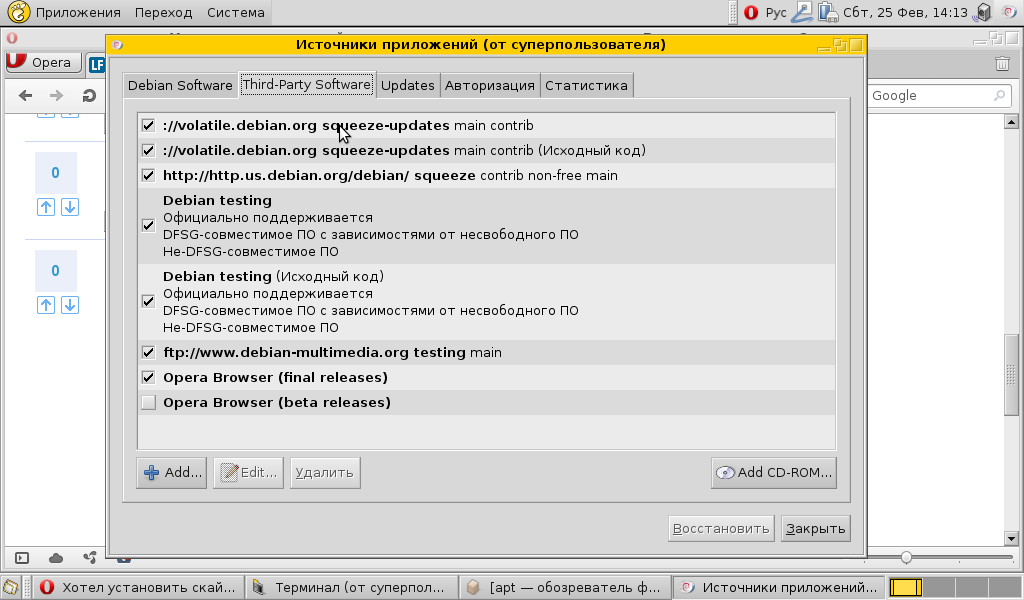The image size is (1024, 600).
Task: Click Add CD-ROM... button
Action: (x=774, y=473)
